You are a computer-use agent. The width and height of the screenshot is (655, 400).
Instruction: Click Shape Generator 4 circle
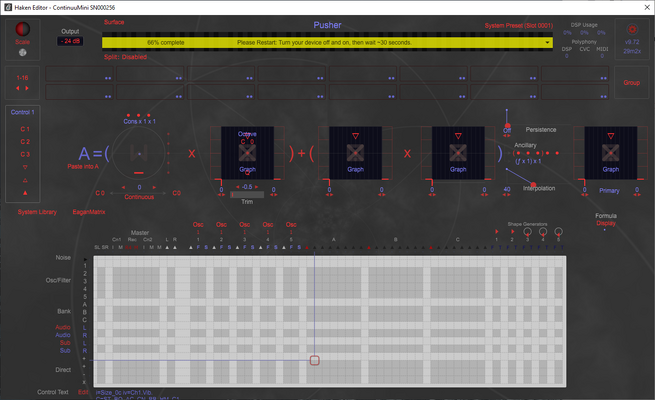(x=543, y=231)
